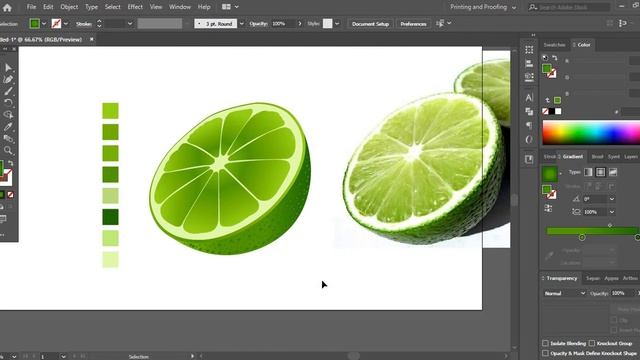
Task: Click the darkest green swatch square on canvas
Action: tap(110, 217)
